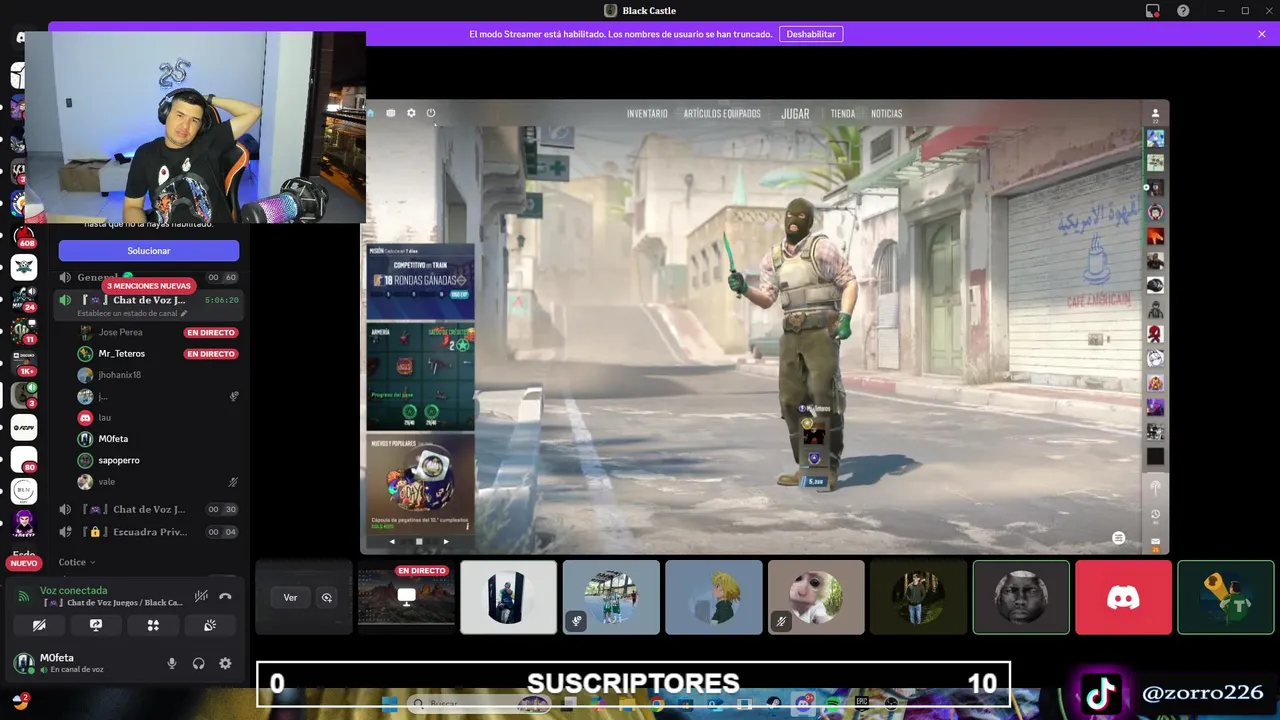Image resolution: width=1280 pixels, height=720 pixels.
Task: Open the EA FC server icon
Action: [x=24, y=427]
